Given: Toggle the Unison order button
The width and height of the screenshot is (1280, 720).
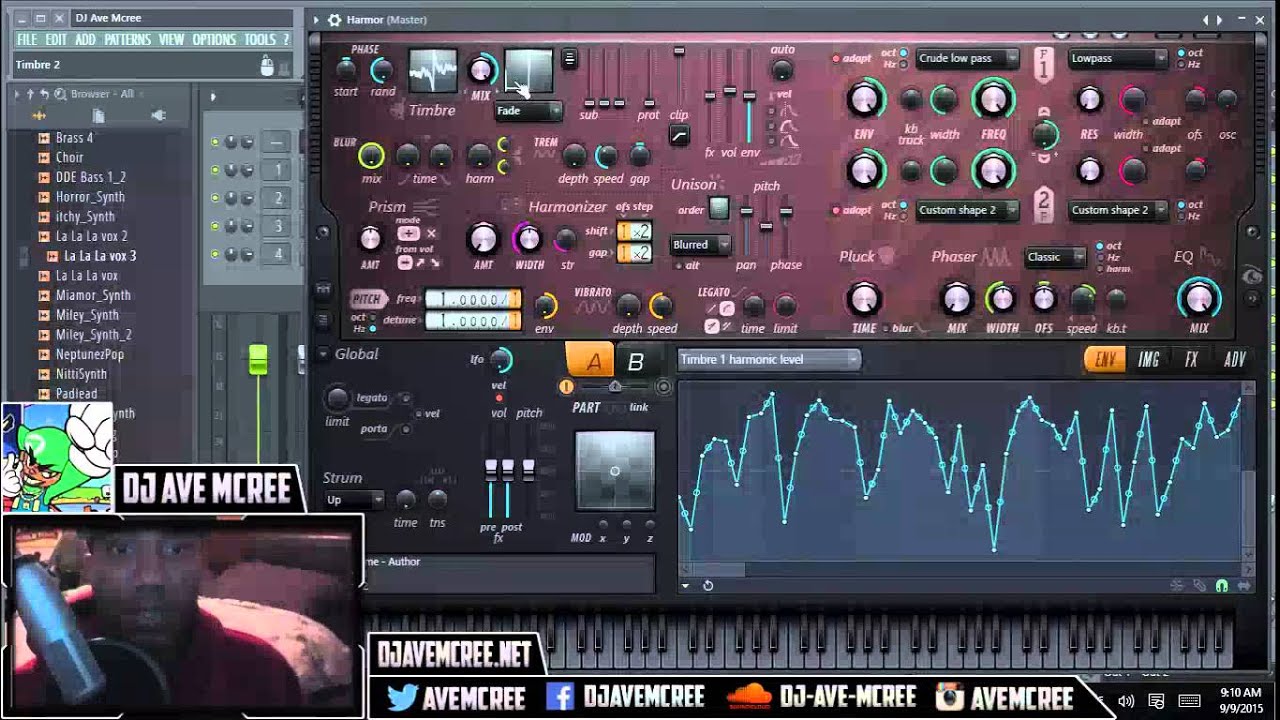Looking at the screenshot, I should point(719,208).
